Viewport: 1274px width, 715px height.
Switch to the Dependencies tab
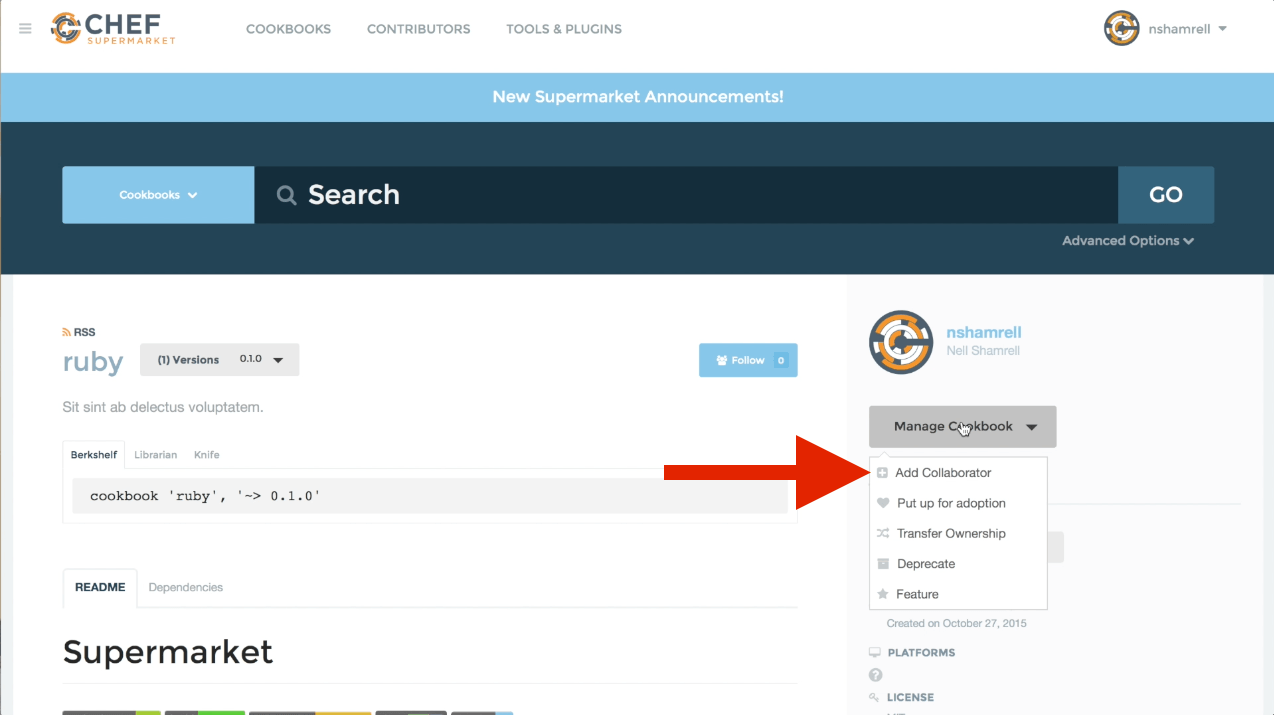point(185,587)
